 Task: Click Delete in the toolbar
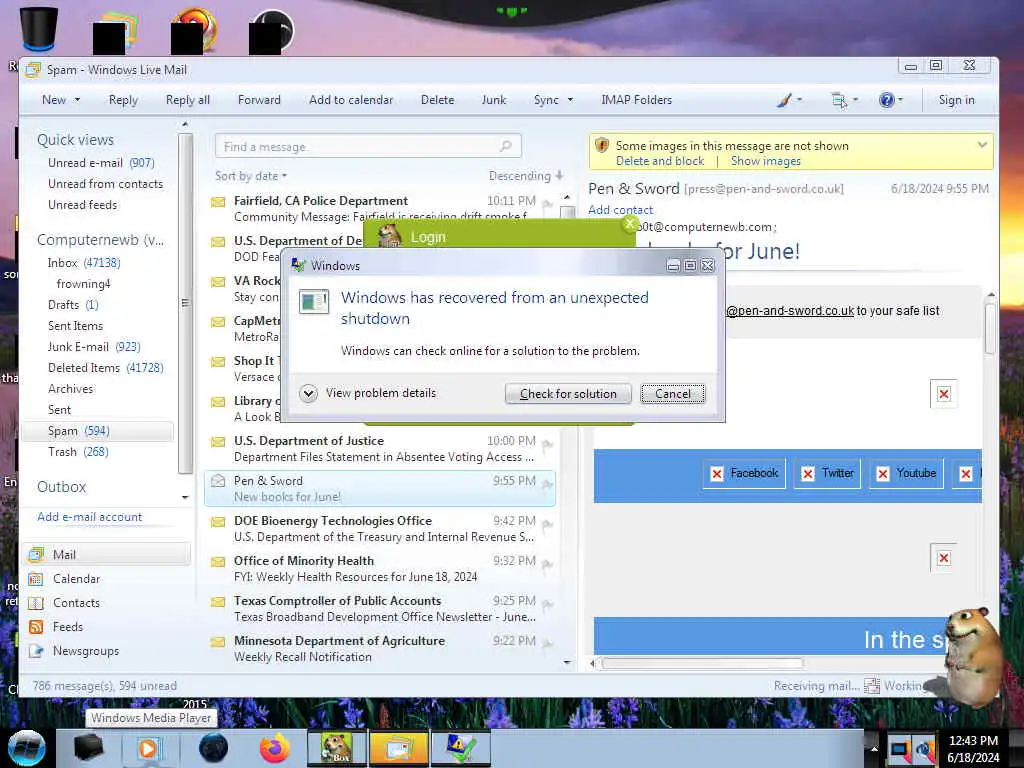point(437,100)
